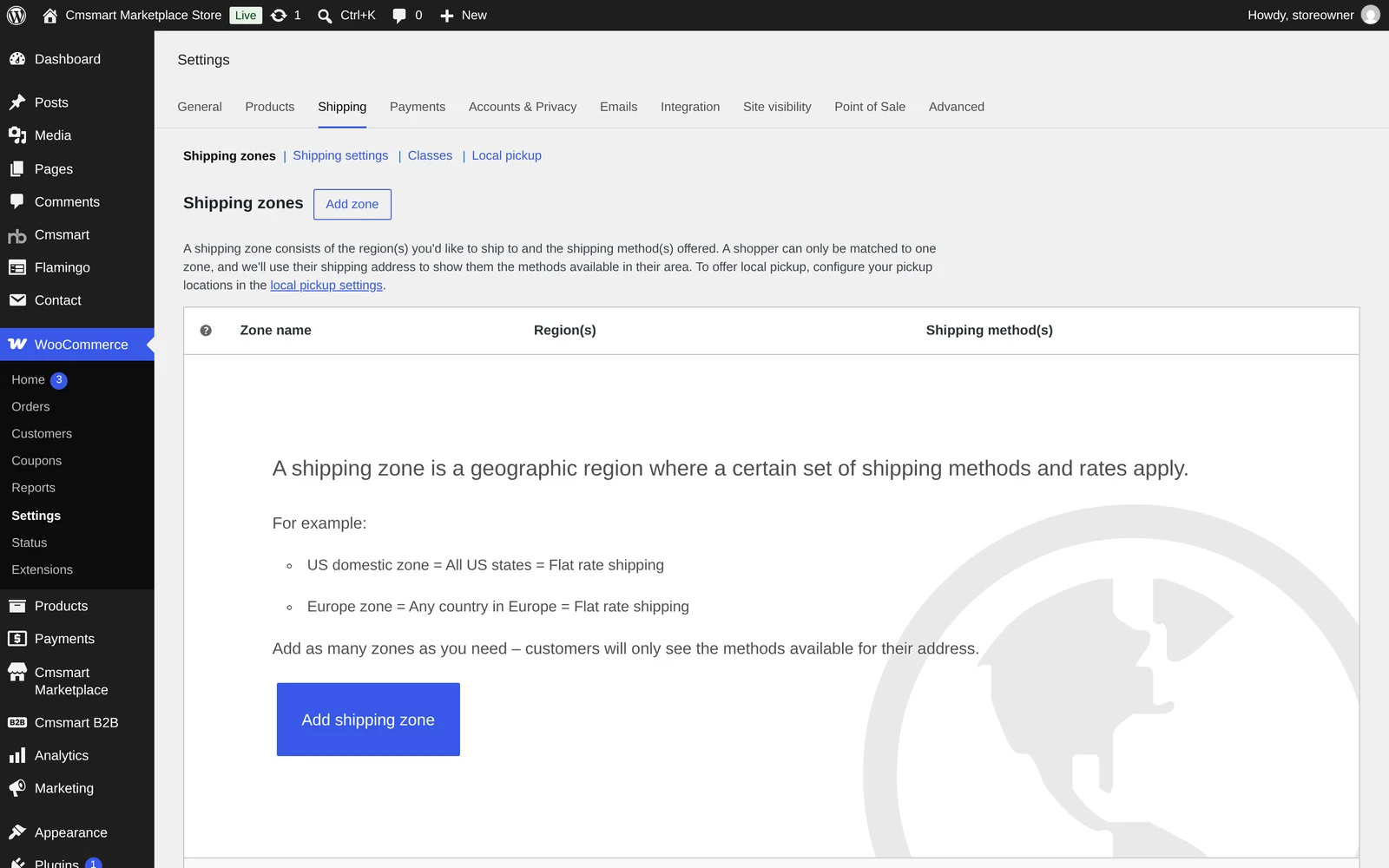Click the Shipping method(s) column header
Screen dimensions: 1389x868
[x=989, y=331]
